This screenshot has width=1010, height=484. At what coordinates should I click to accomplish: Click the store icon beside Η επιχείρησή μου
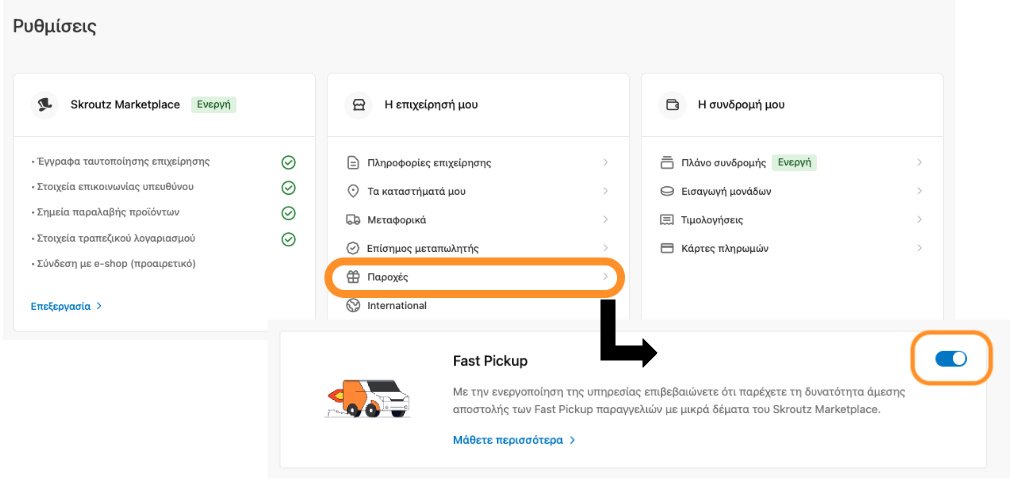point(359,104)
